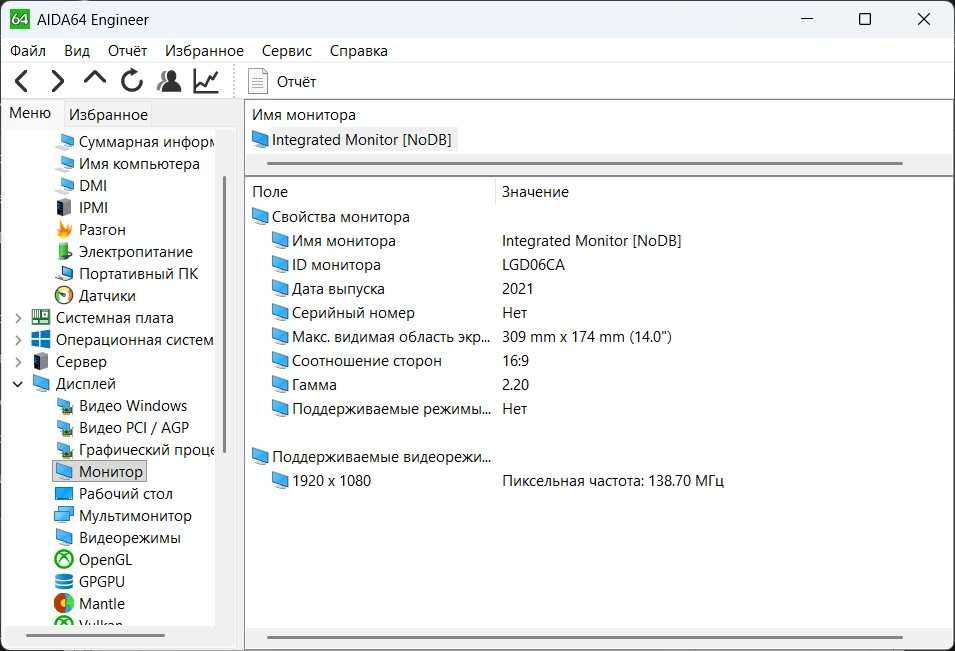Select DMI in the tree
The image size is (955, 651).
click(x=81, y=186)
